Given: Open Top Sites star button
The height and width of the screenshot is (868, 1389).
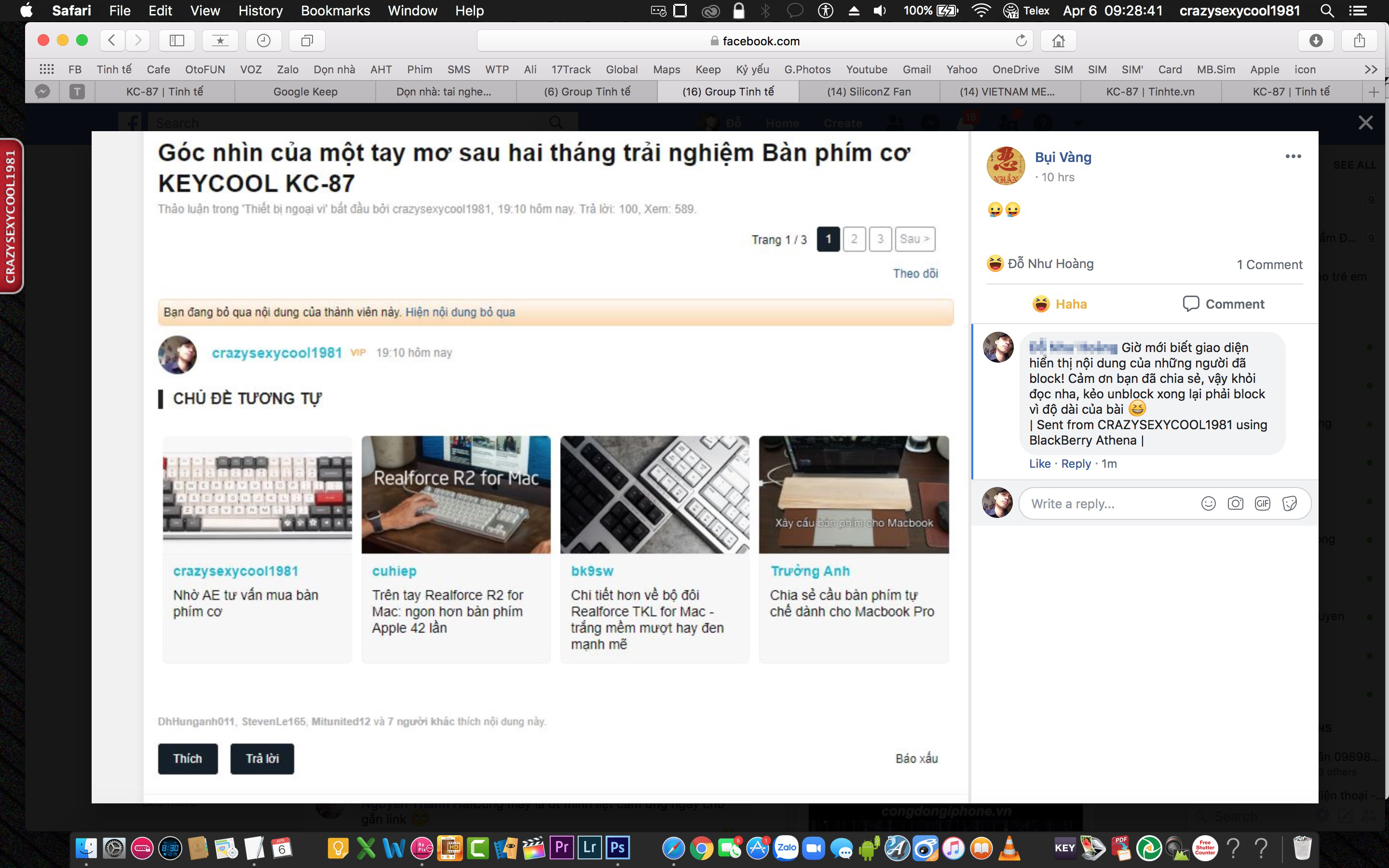Looking at the screenshot, I should 220,40.
